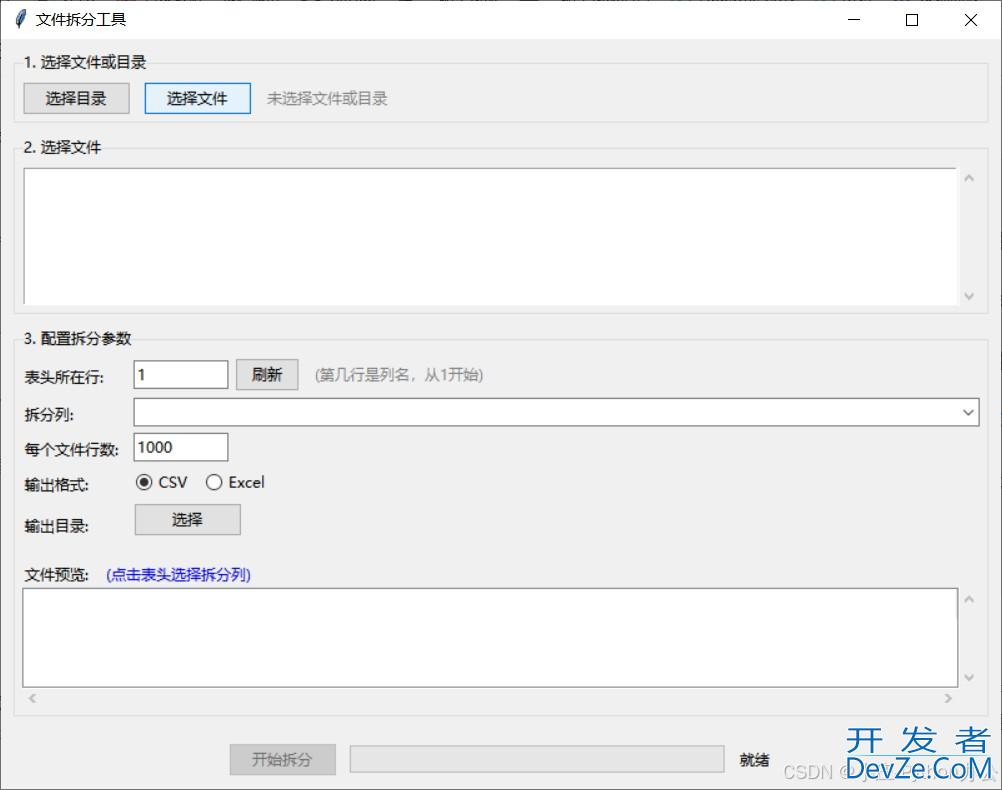Open the 拆分列 dropdown list

(966, 411)
